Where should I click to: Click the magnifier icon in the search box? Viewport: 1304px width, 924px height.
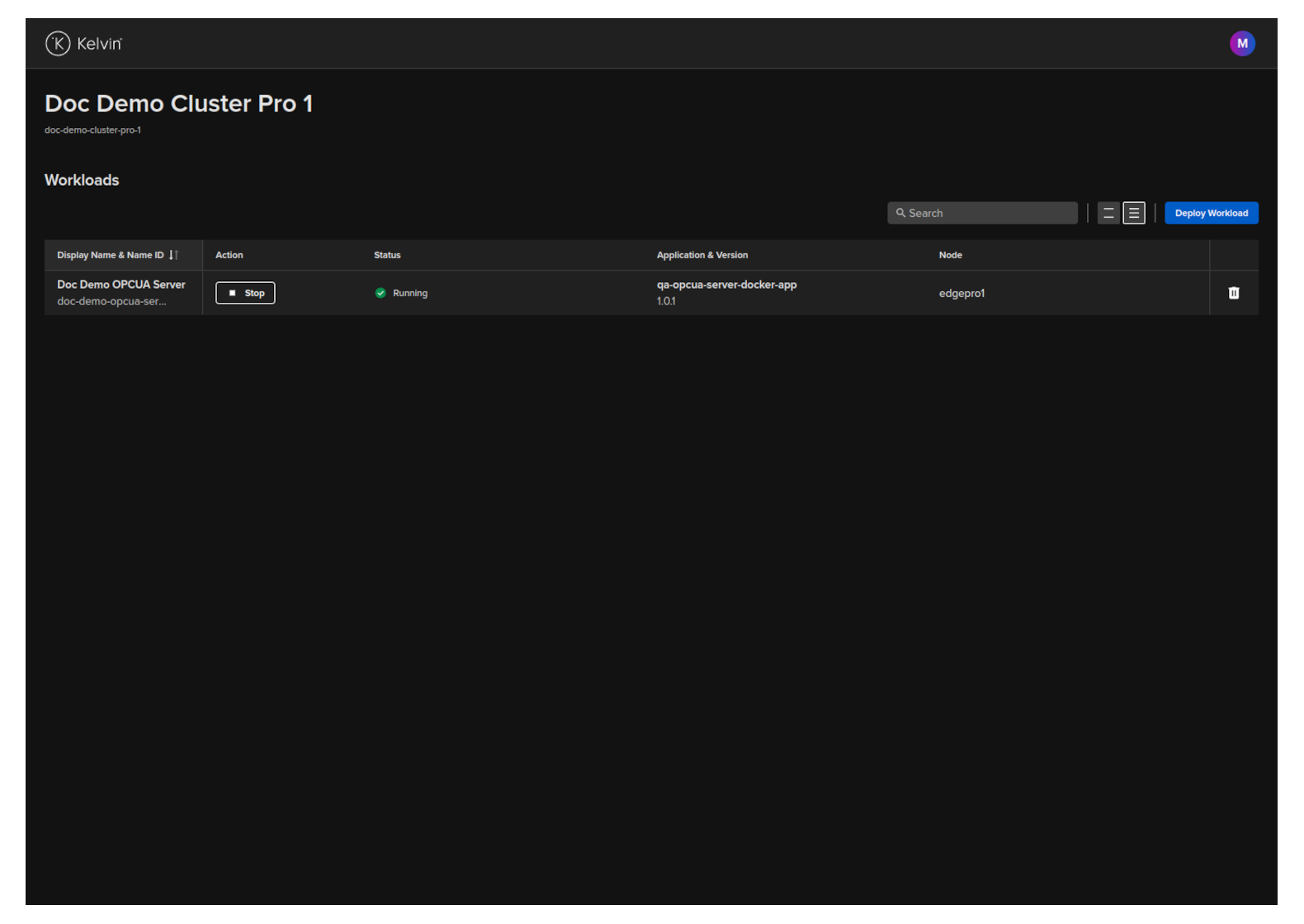[x=900, y=213]
